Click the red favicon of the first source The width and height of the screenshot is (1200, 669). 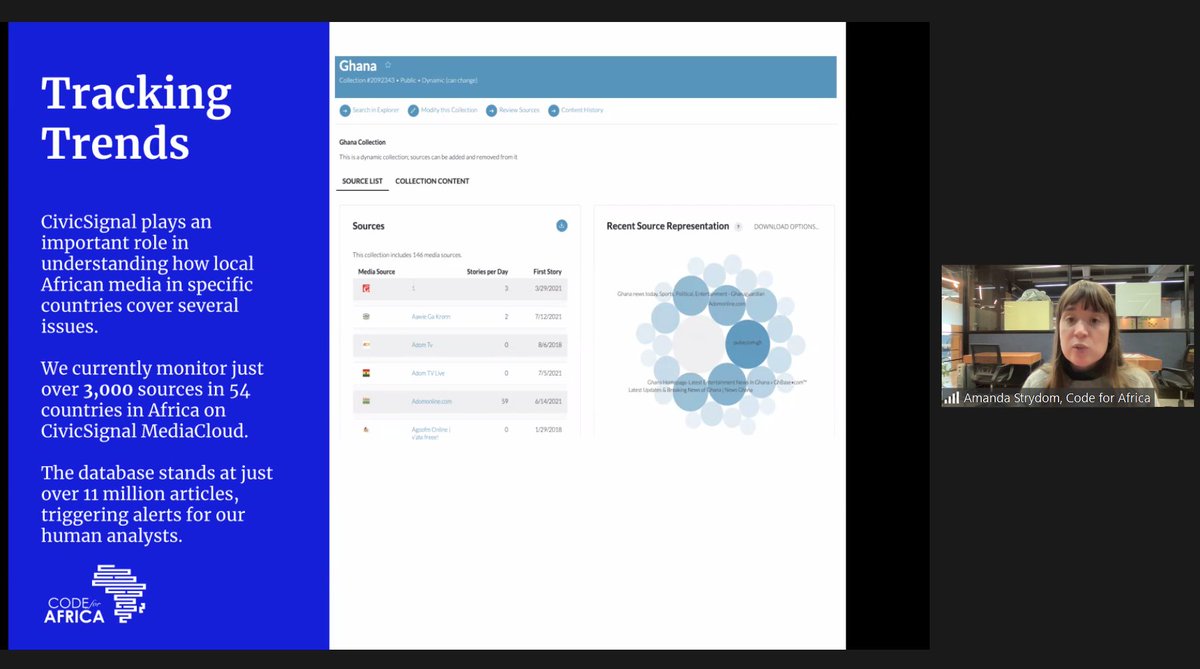364,289
